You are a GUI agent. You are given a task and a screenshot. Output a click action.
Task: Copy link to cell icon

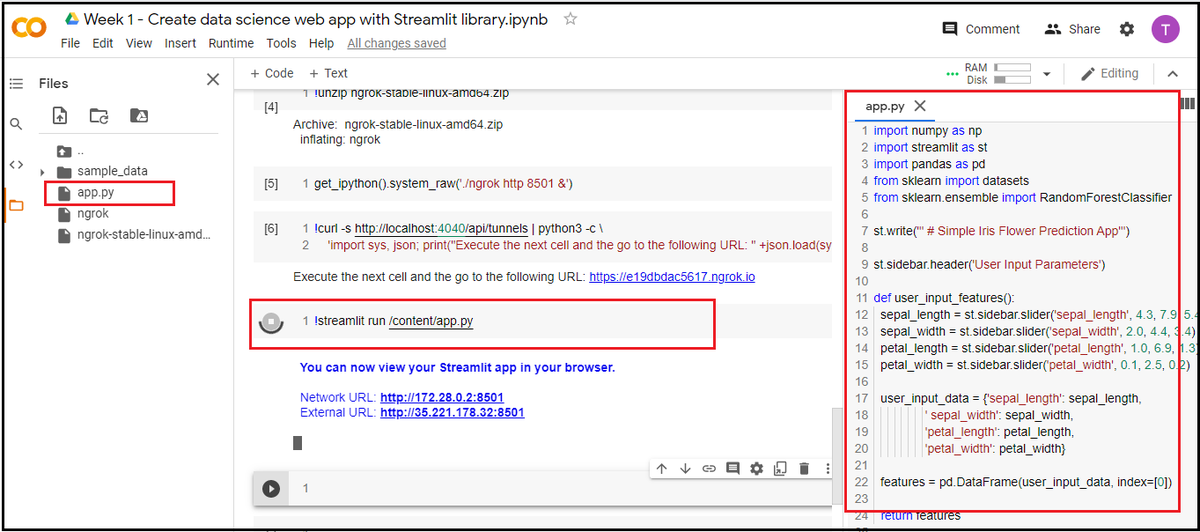709,468
